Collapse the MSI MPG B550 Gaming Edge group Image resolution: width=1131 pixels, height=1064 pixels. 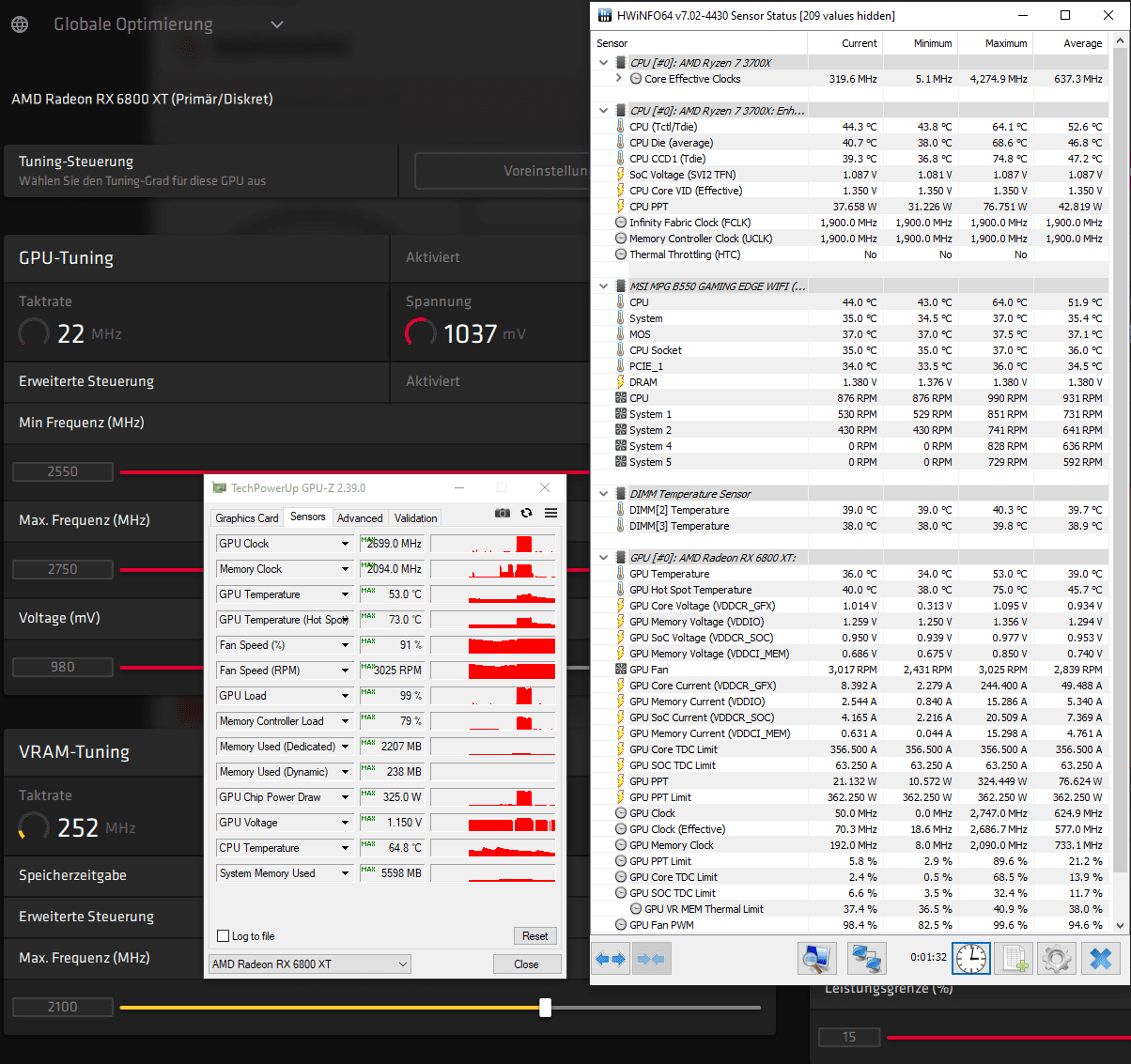(603, 286)
